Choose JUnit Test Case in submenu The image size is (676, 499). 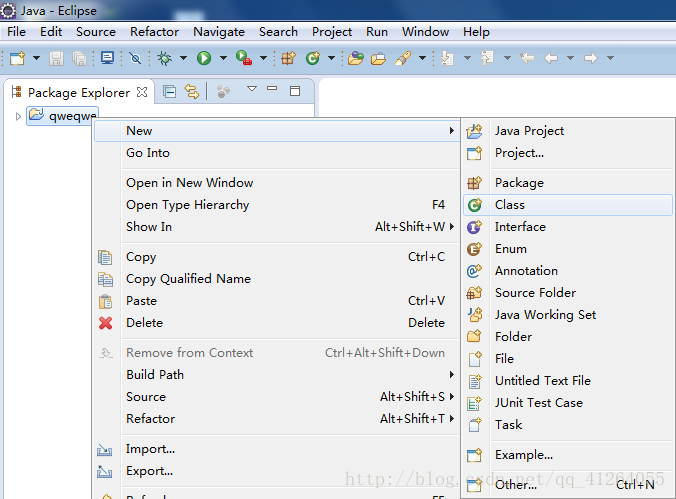pos(568,403)
